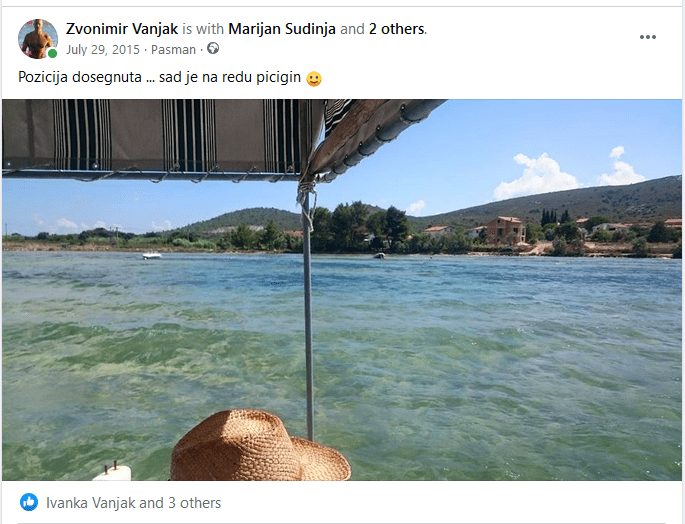Click the smiley emoji in the post text
The width and height of the screenshot is (685, 524).
pos(314,79)
